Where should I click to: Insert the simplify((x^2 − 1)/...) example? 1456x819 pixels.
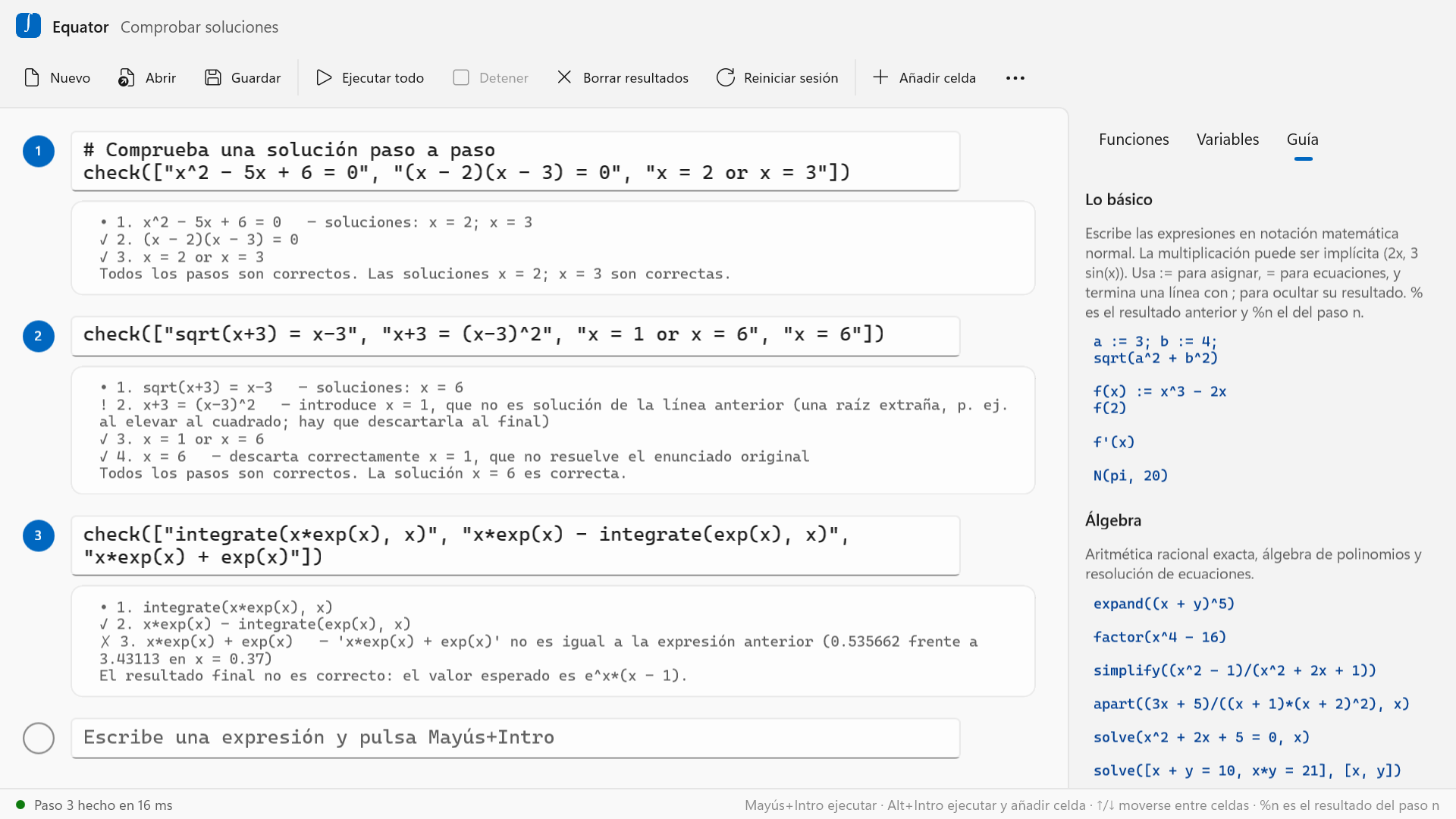pyautogui.click(x=1235, y=671)
